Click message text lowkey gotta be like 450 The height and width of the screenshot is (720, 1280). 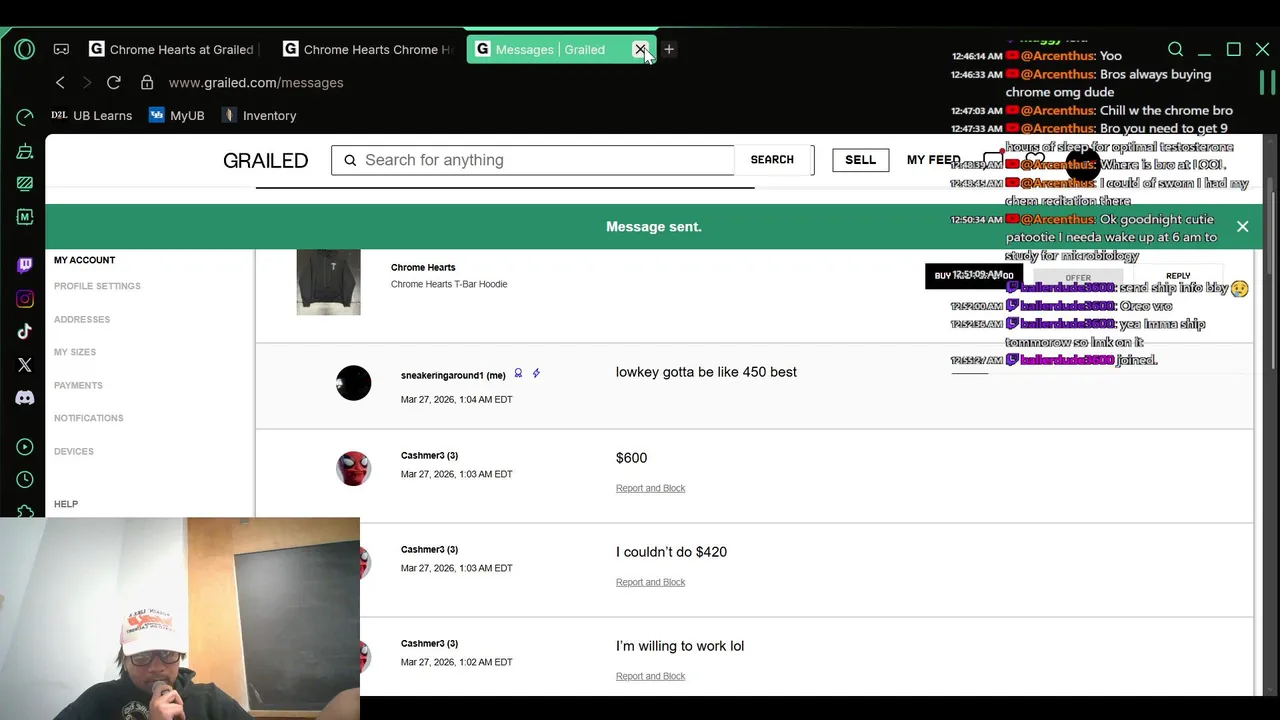(706, 372)
